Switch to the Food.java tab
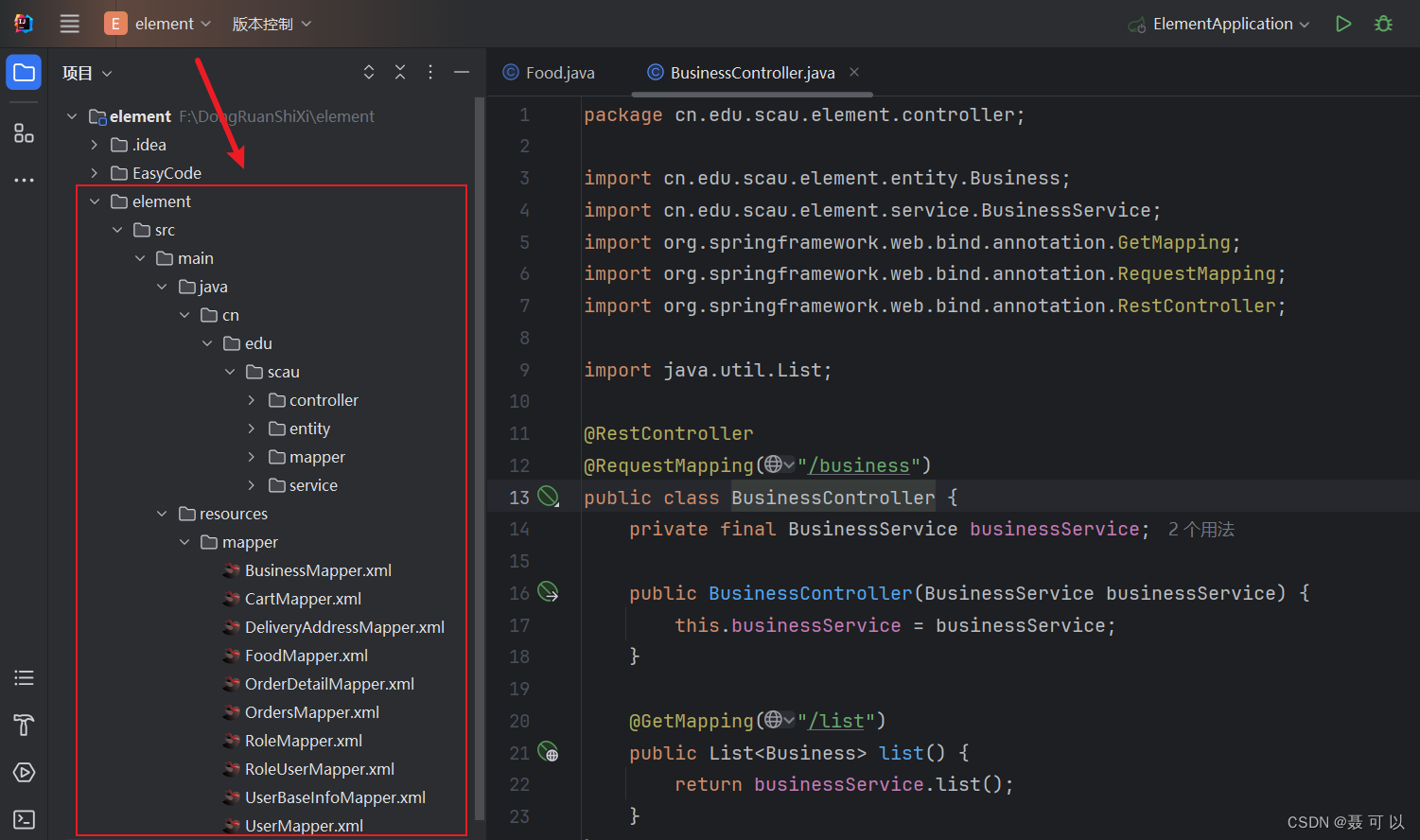 tap(550, 73)
